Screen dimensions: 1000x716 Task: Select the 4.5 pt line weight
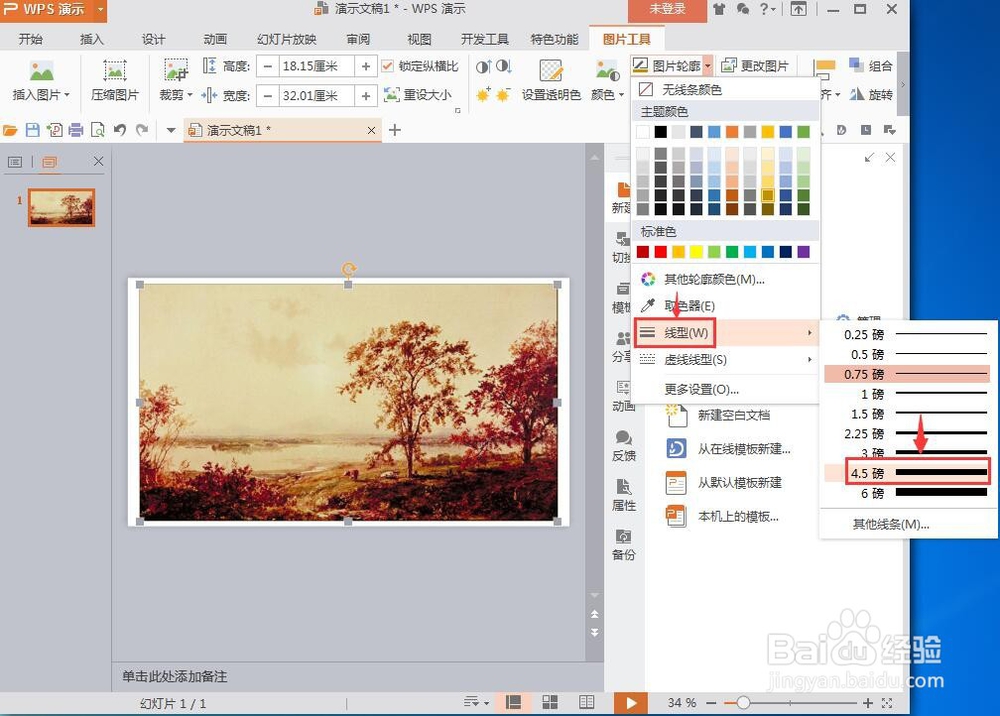pos(907,473)
